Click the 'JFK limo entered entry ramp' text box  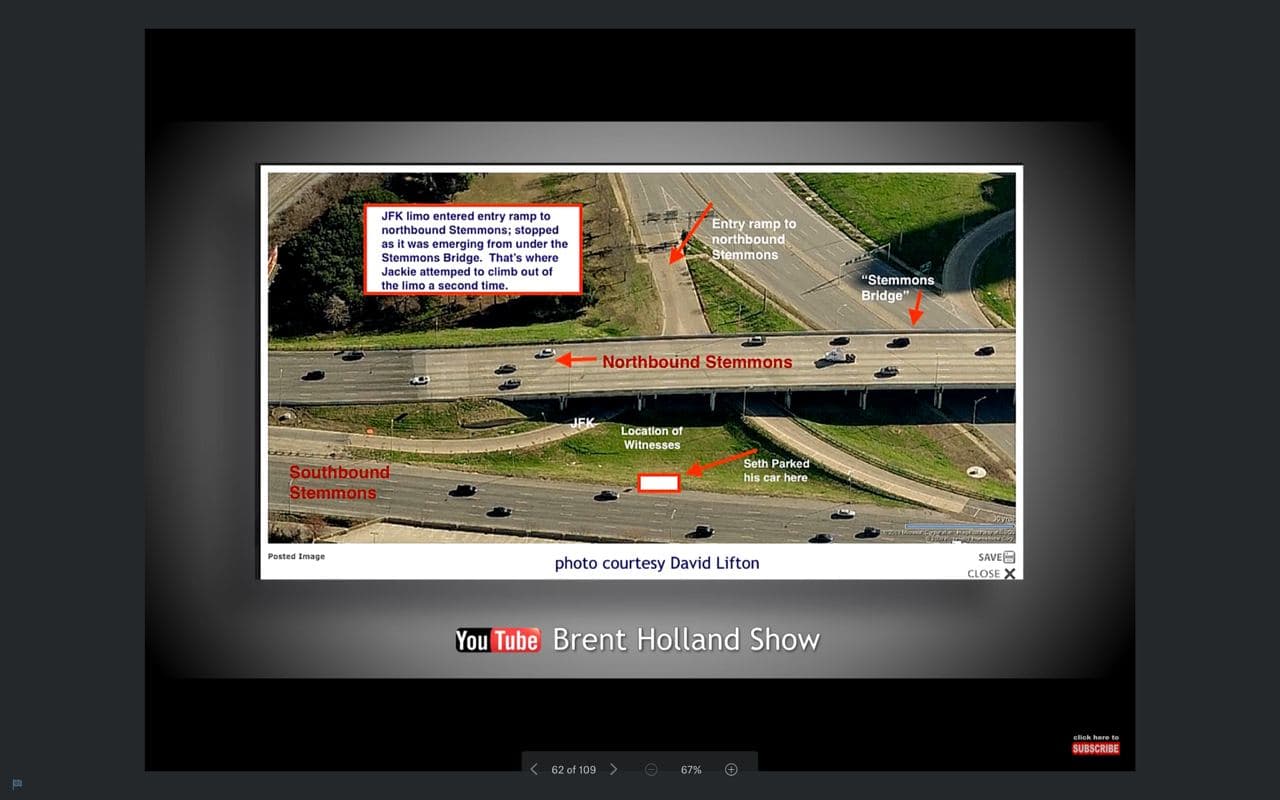473,250
